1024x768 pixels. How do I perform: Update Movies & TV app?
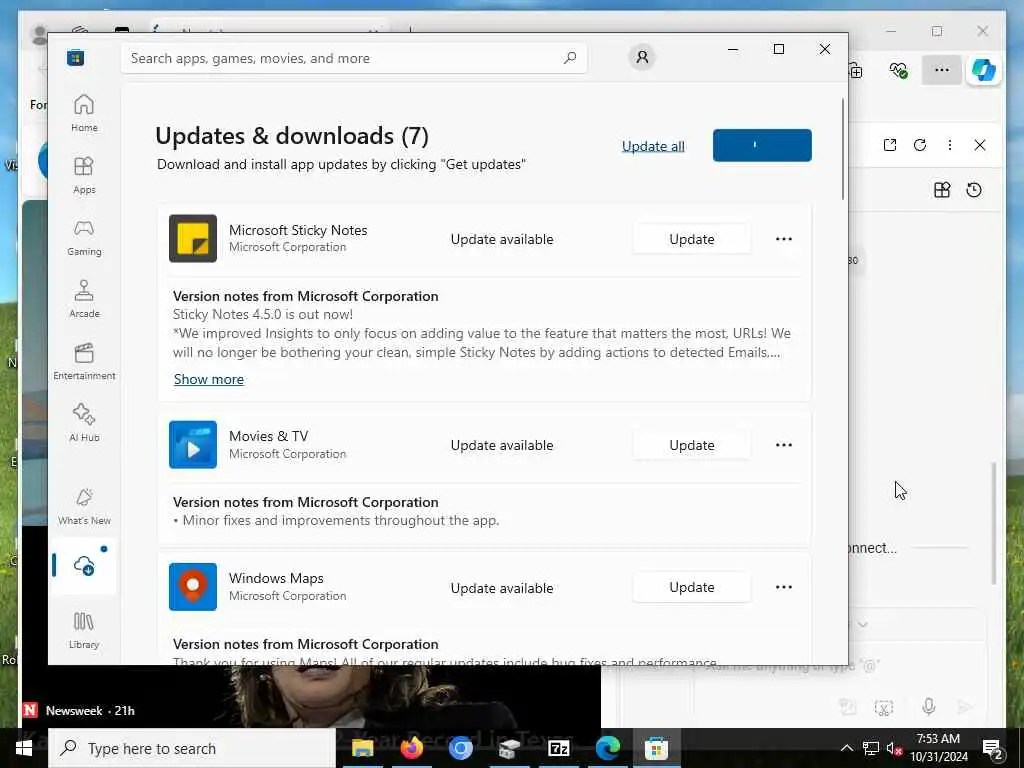[692, 445]
